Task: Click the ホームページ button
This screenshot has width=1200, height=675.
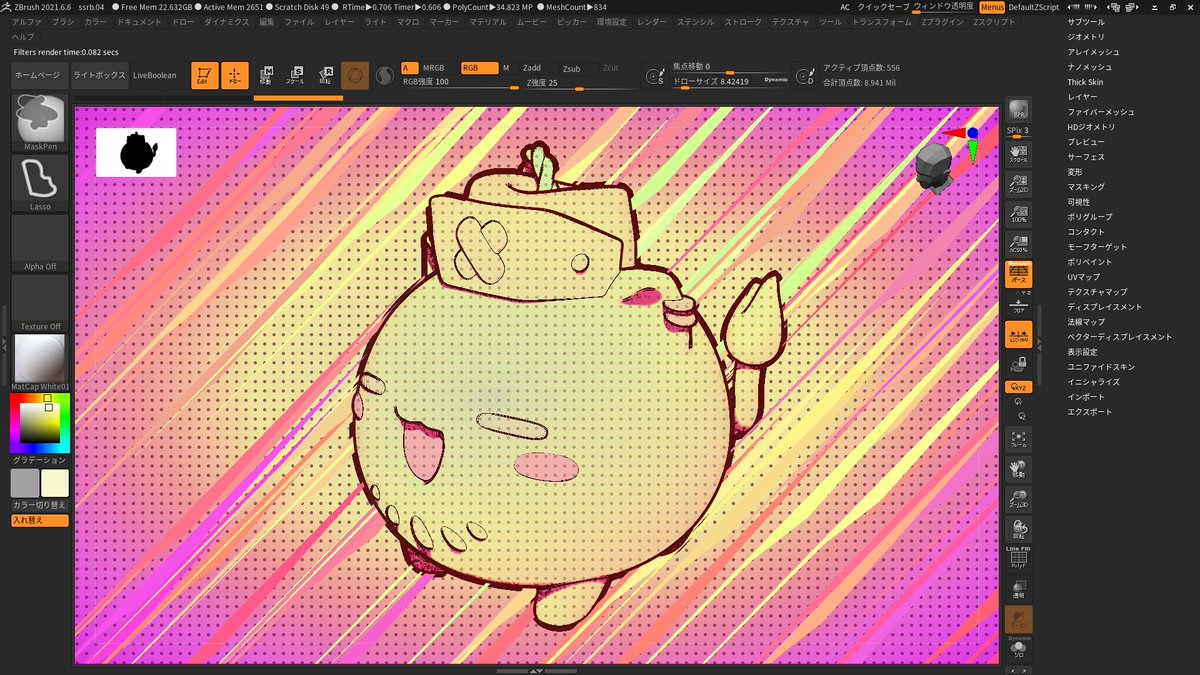Action: (x=38, y=75)
